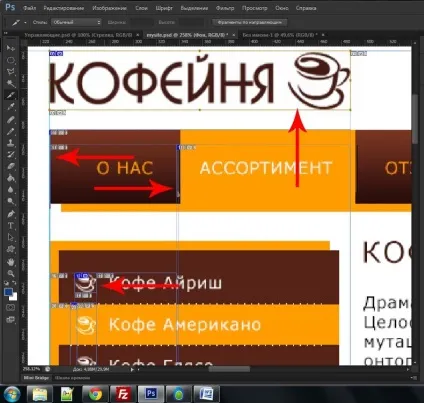
Task: Swap foreground and background colors
Action: tap(15, 284)
